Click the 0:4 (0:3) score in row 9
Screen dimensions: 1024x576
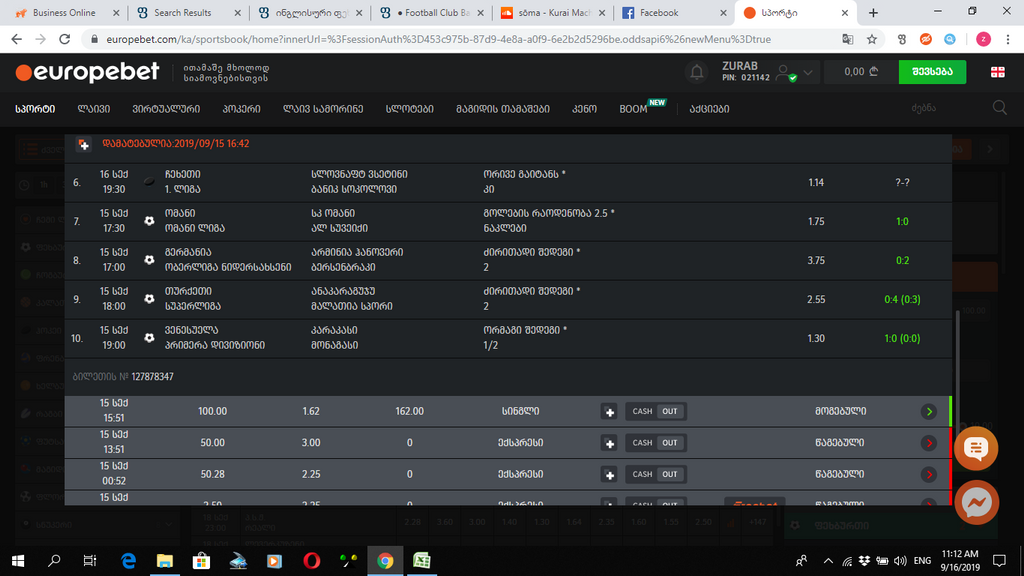click(902, 299)
